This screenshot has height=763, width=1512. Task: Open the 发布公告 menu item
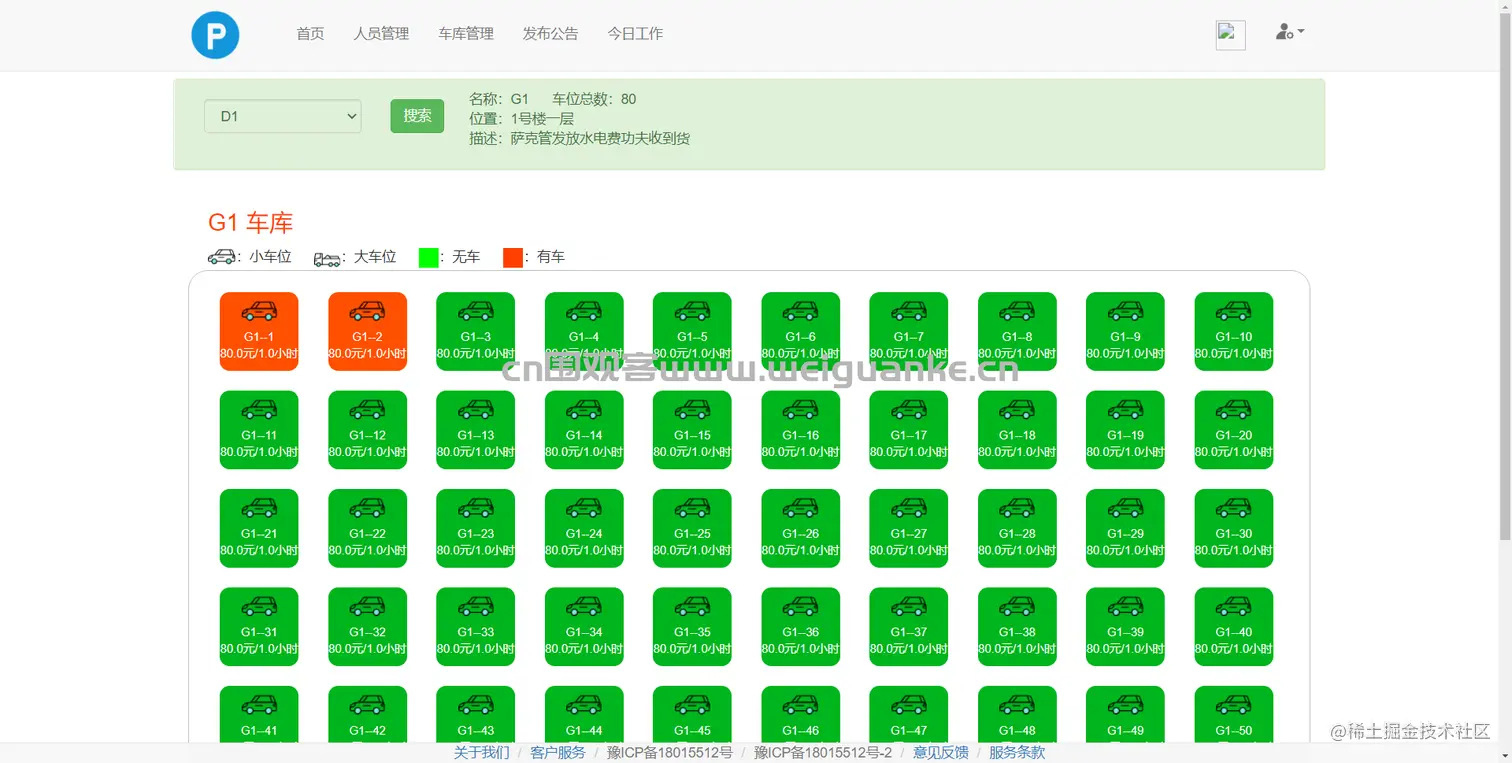click(550, 34)
